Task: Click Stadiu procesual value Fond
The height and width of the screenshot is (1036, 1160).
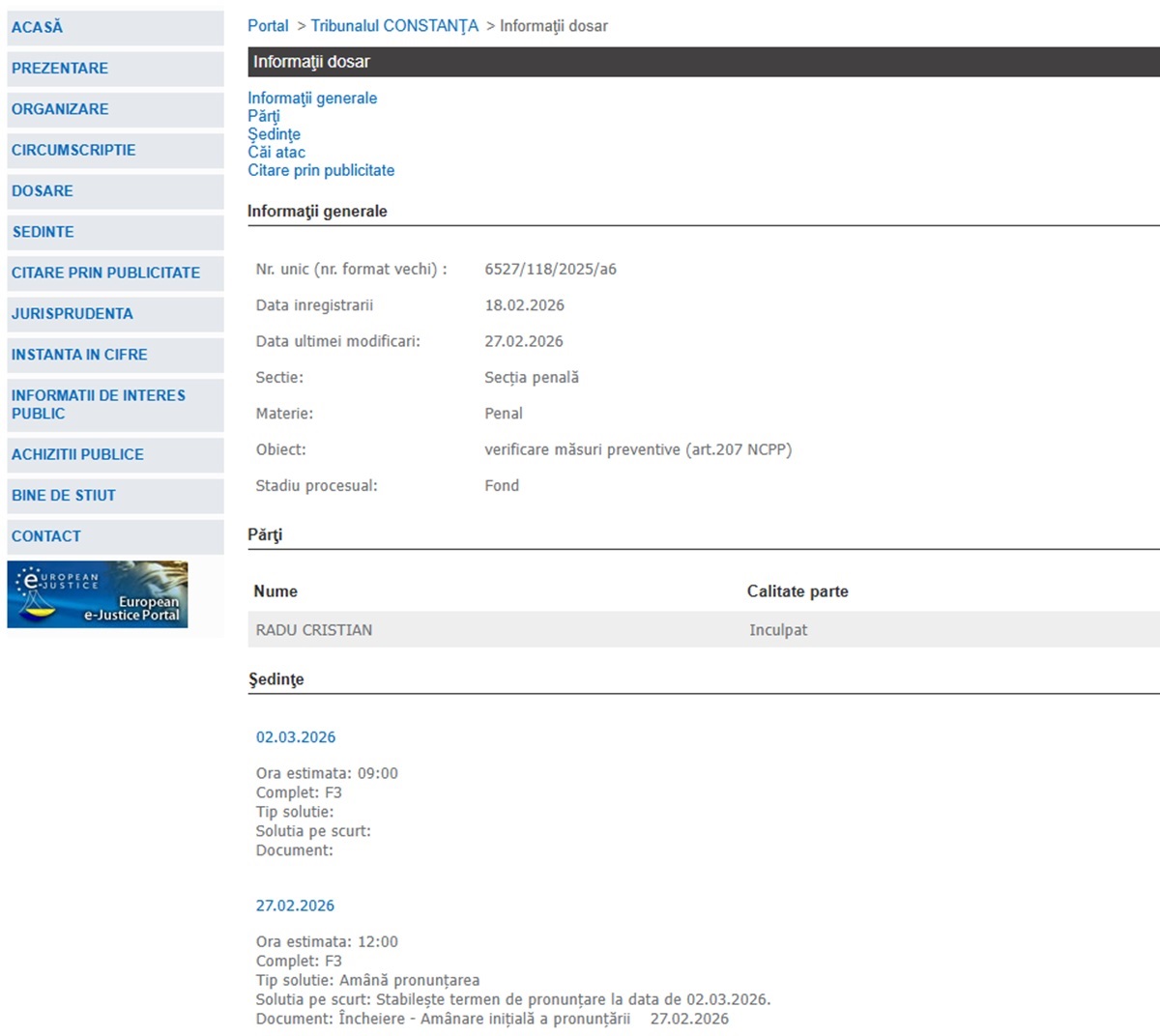Action: [x=502, y=486]
